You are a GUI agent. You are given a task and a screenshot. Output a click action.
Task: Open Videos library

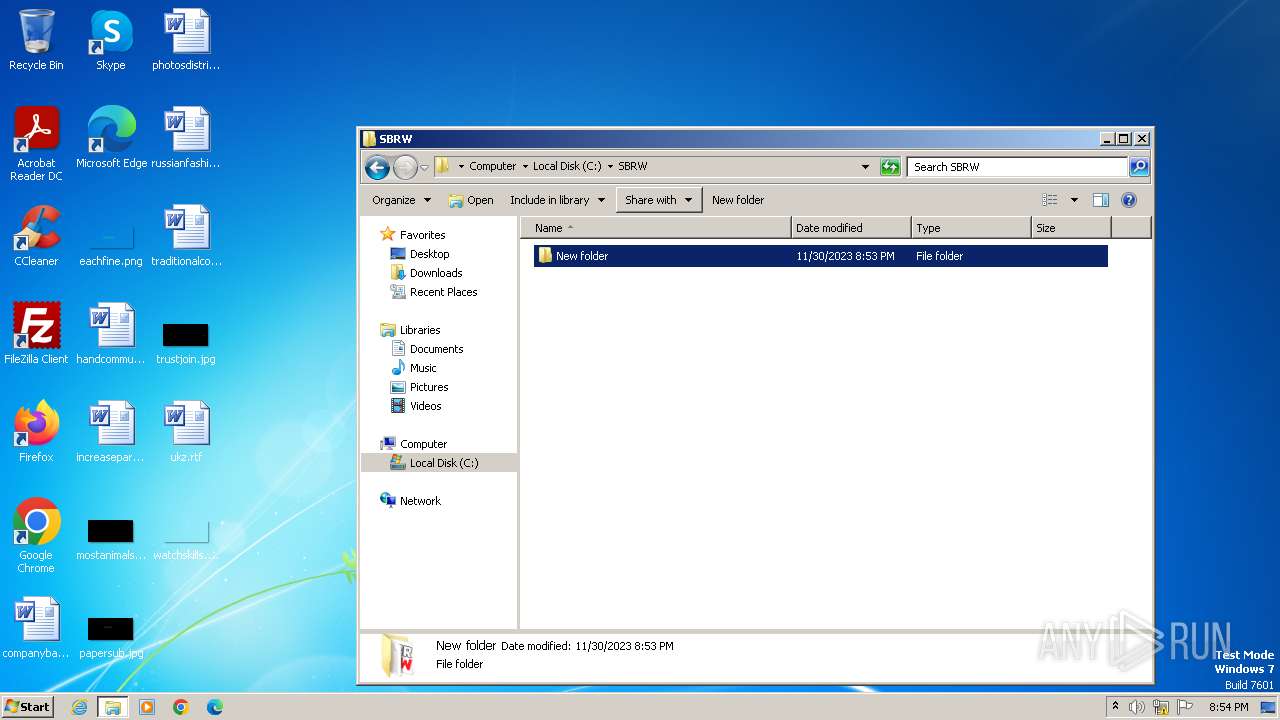pos(425,406)
